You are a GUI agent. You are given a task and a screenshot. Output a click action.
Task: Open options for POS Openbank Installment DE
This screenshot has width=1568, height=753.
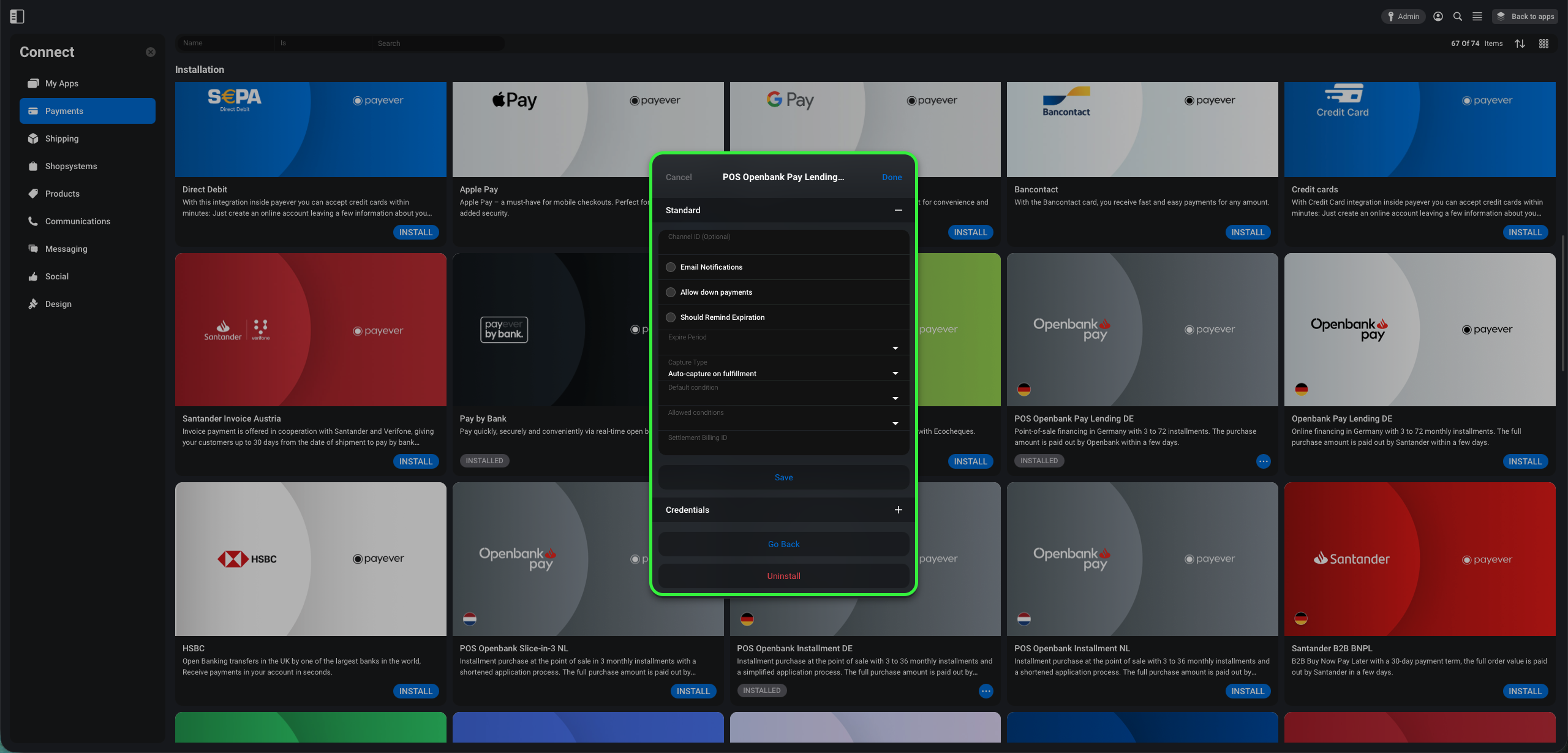pyautogui.click(x=986, y=691)
